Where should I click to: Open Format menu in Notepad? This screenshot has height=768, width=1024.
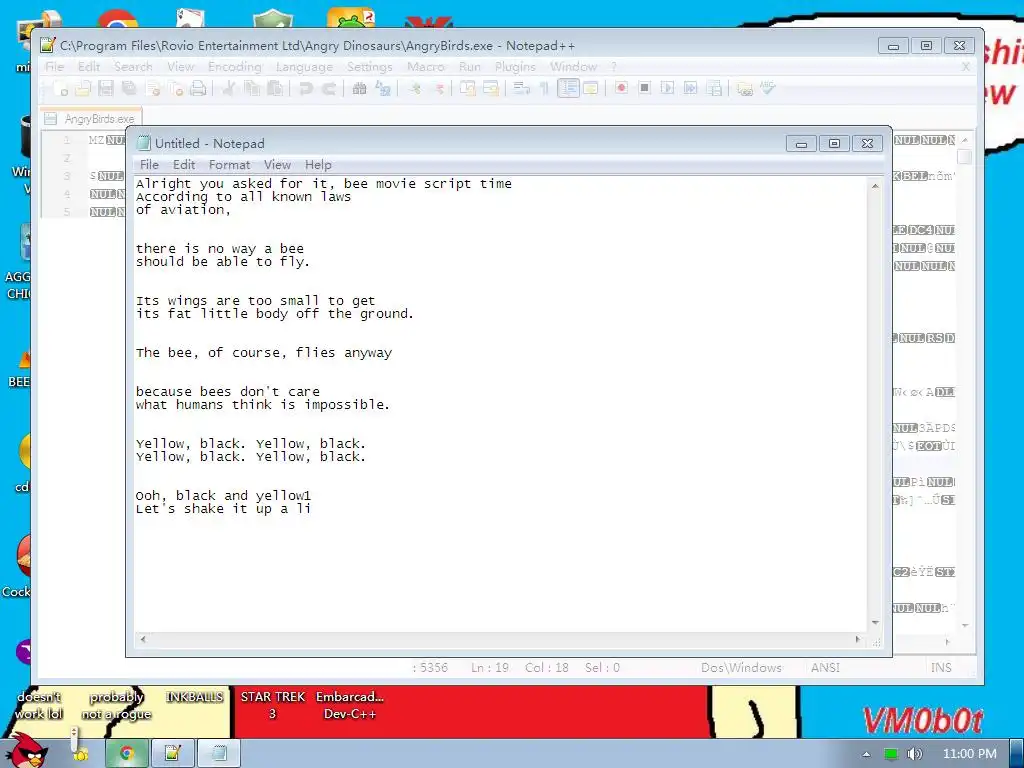pos(229,165)
